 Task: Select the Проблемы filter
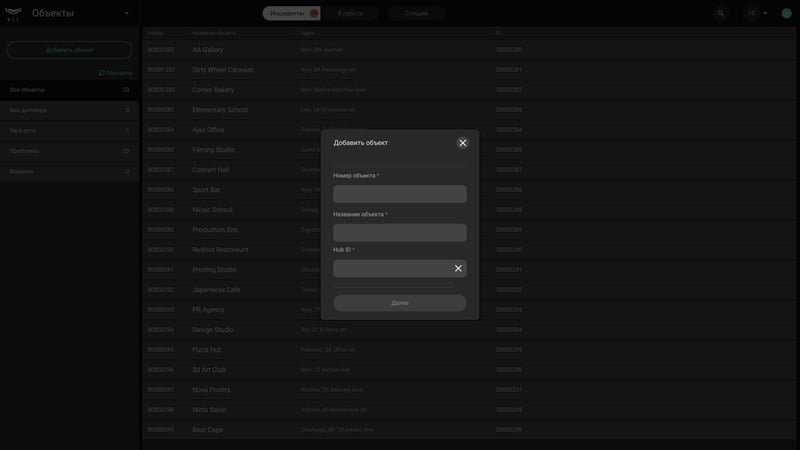pos(69,151)
